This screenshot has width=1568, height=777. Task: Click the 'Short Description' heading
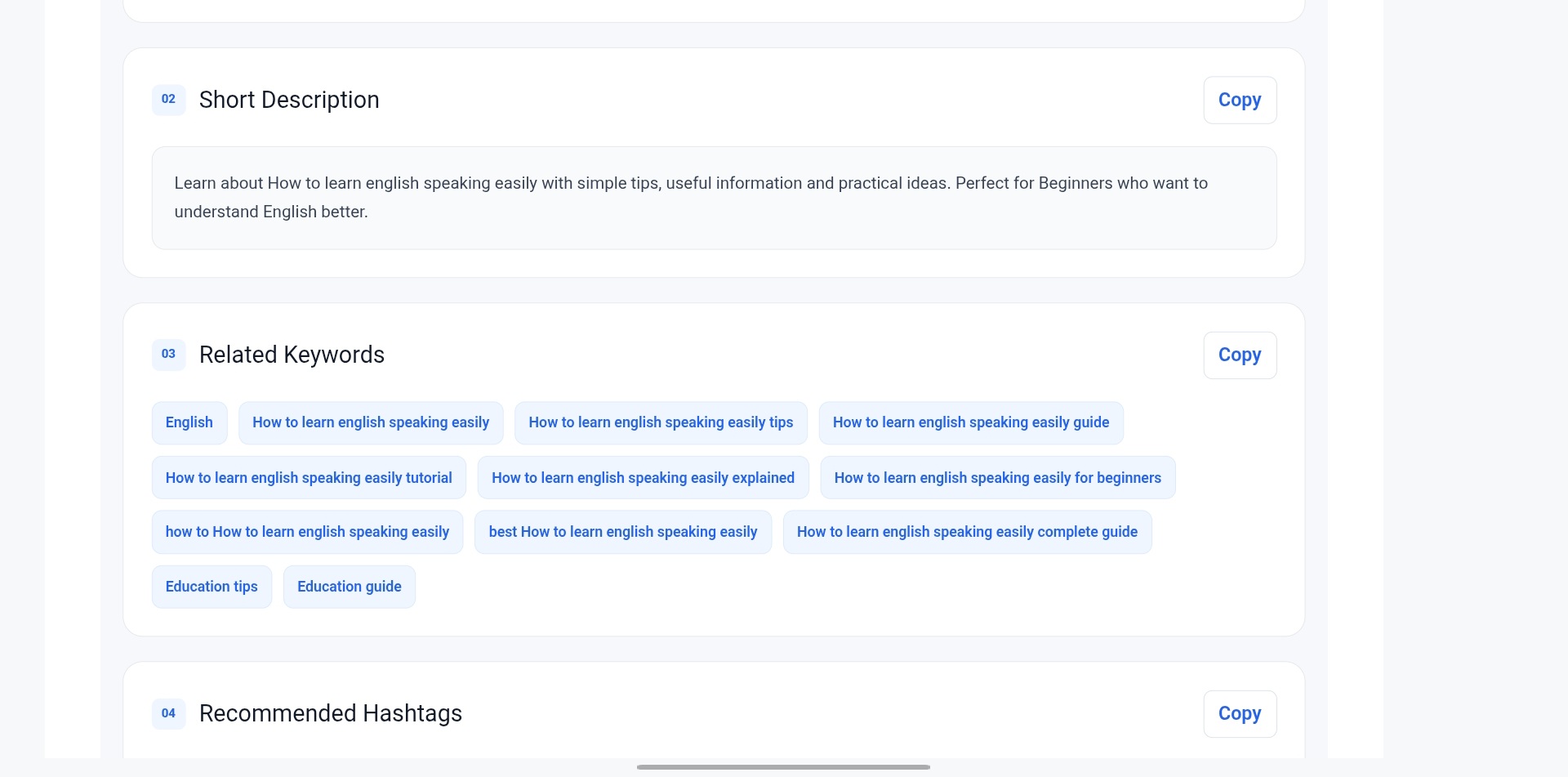(289, 100)
